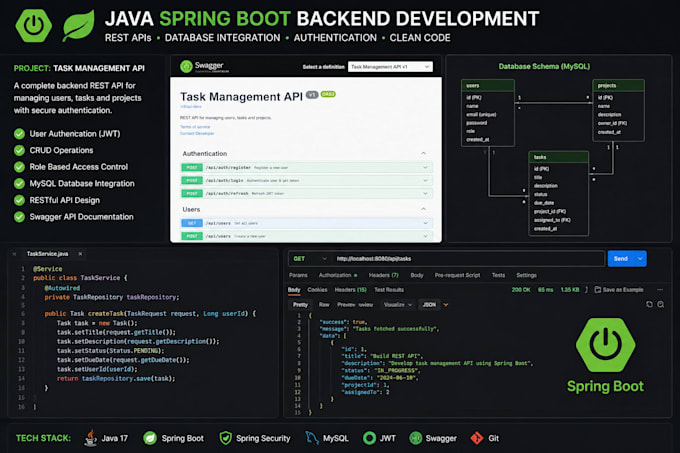The height and width of the screenshot is (453, 680).
Task: Close the TaskService.java tab
Action: point(80,254)
